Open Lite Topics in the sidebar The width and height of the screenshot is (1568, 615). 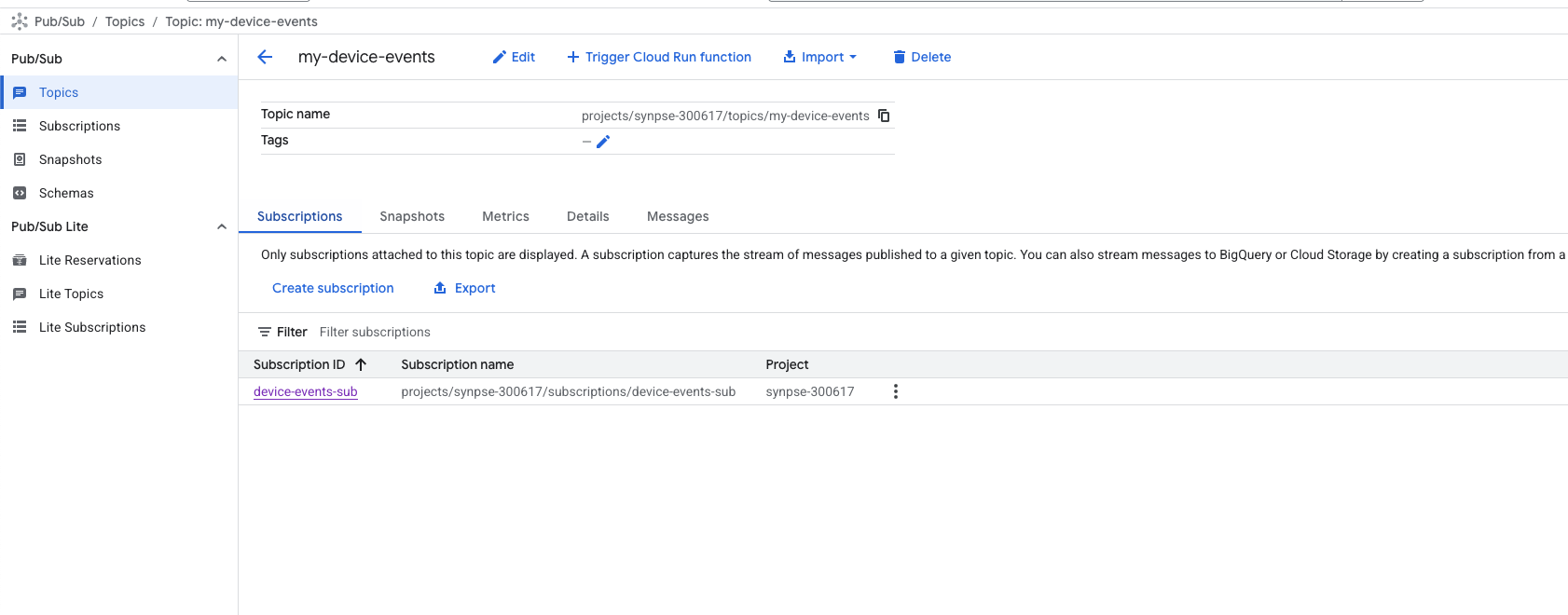tap(118, 294)
